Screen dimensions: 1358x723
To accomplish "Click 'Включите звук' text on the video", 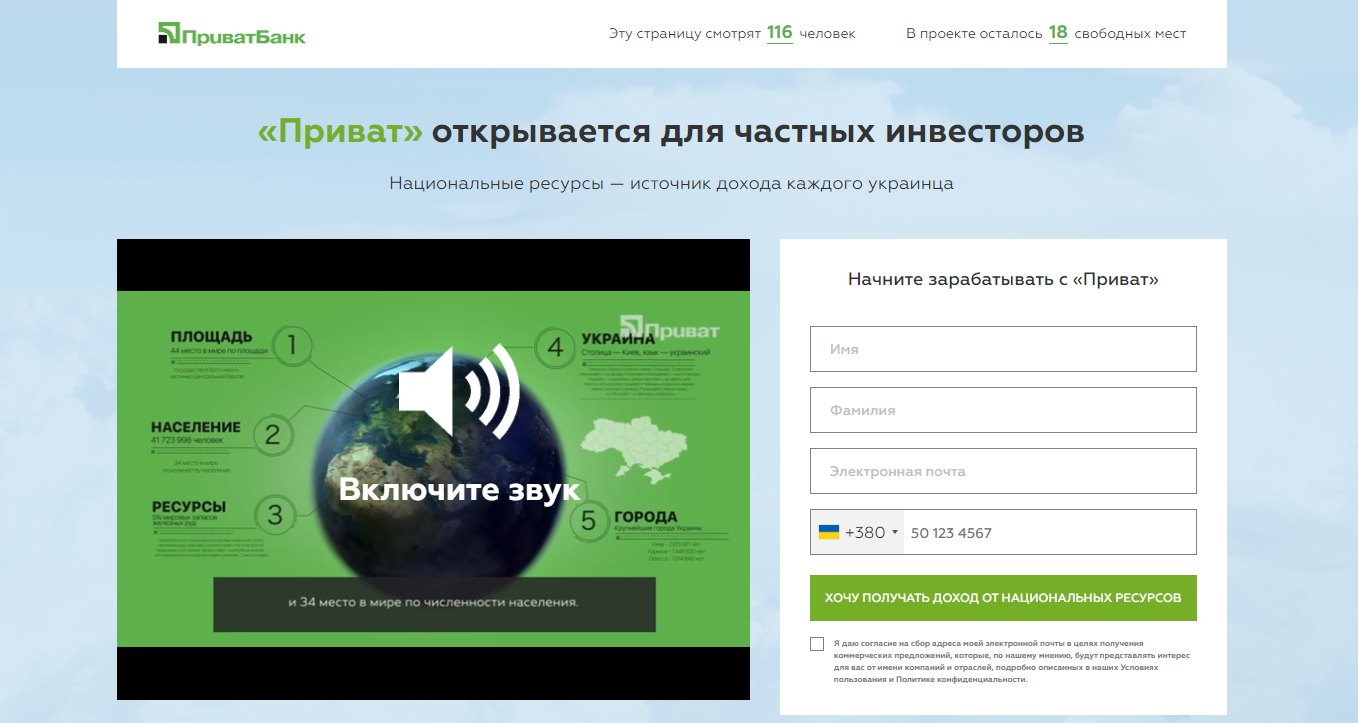I will click(x=459, y=489).
